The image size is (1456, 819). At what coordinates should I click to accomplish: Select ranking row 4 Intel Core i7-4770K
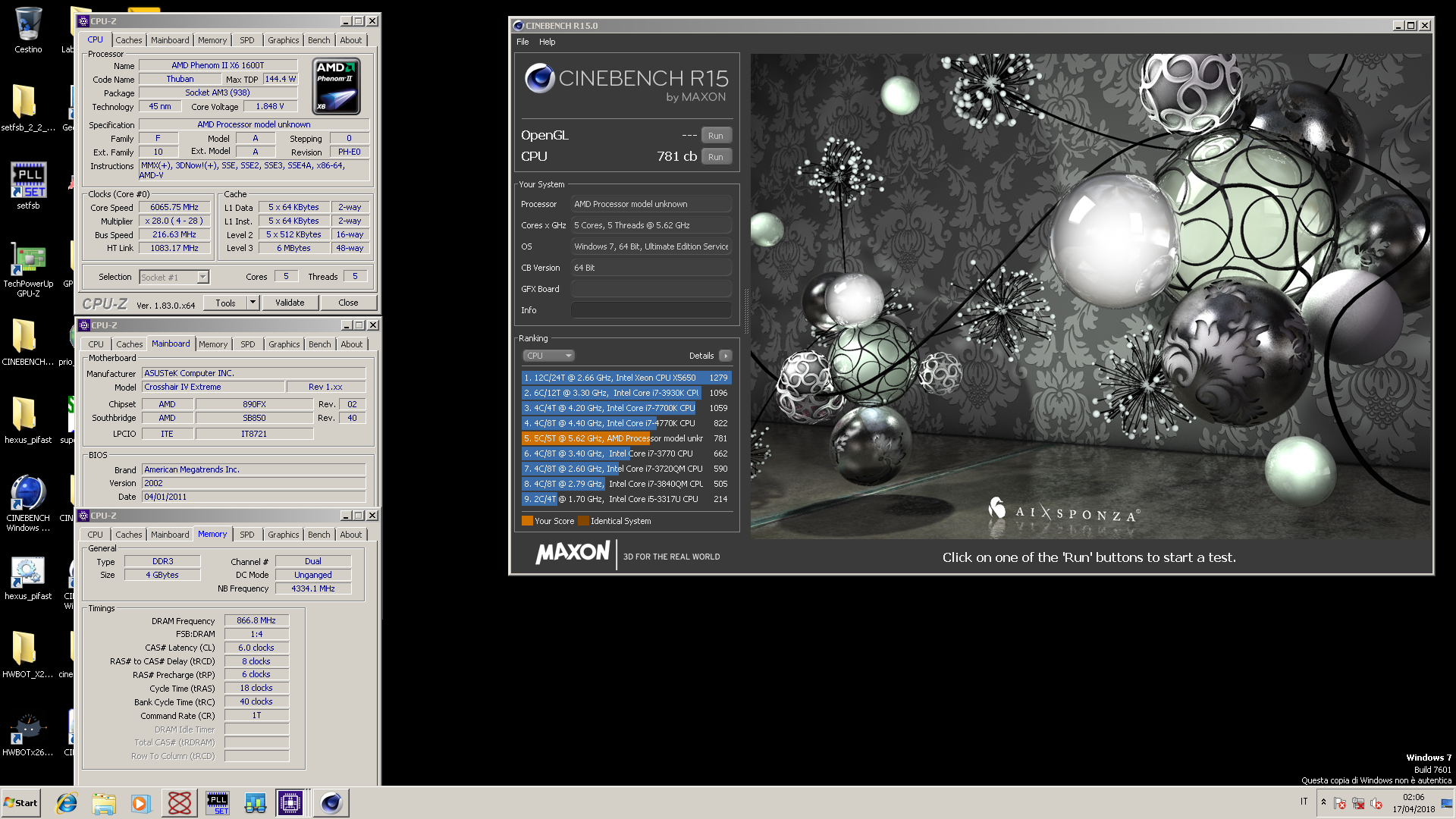(x=626, y=423)
